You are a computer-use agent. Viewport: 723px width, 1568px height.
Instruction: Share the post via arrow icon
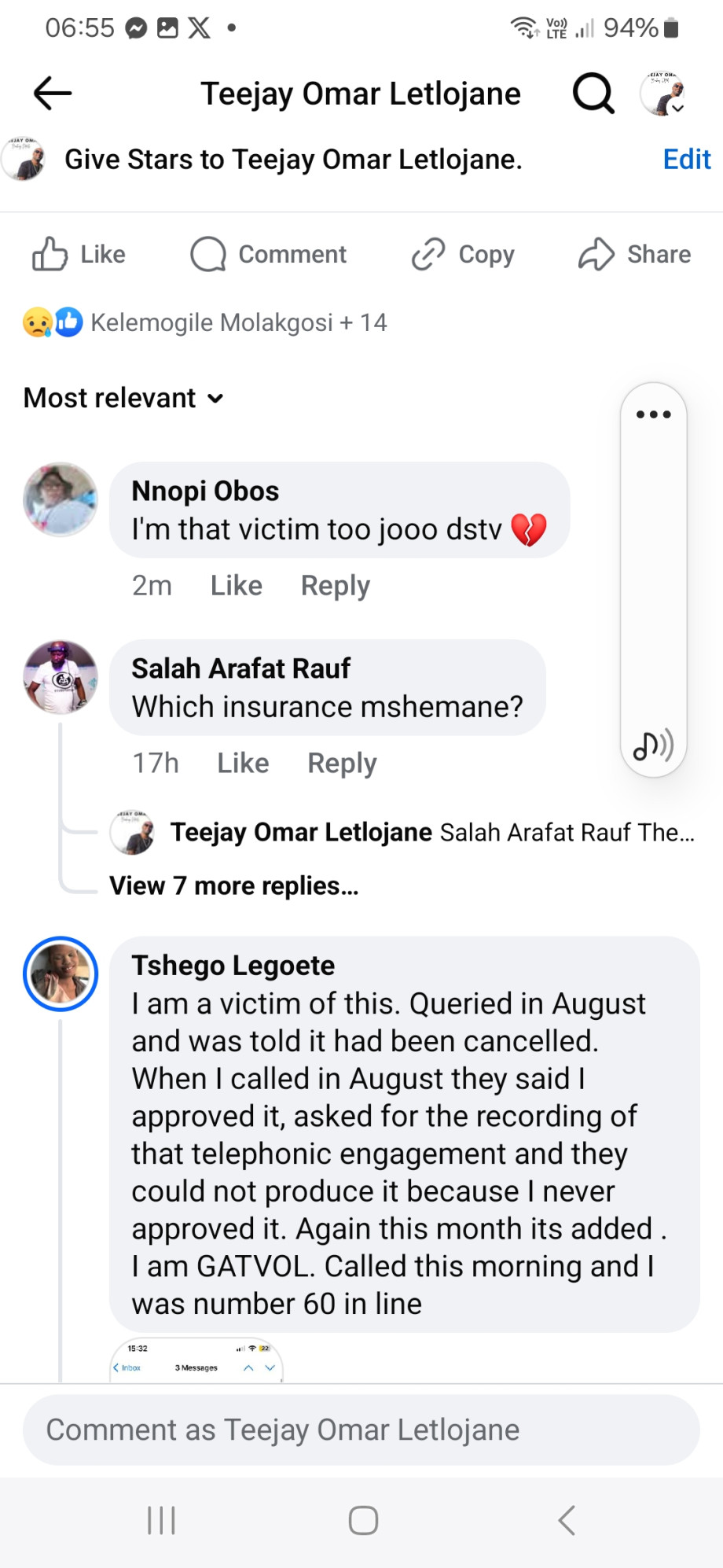(x=596, y=254)
